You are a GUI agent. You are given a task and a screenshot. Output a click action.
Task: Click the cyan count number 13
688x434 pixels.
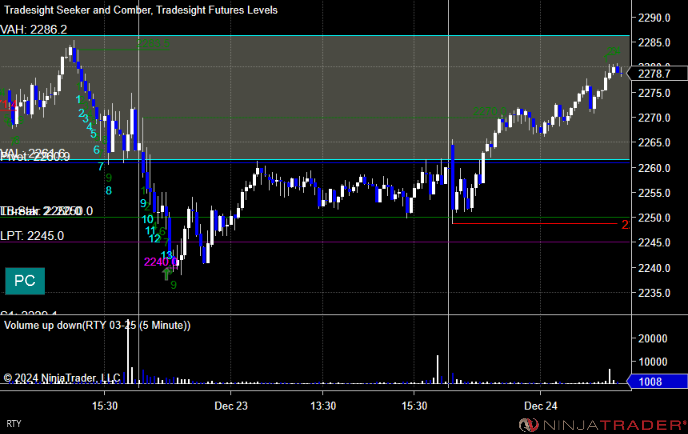167,255
